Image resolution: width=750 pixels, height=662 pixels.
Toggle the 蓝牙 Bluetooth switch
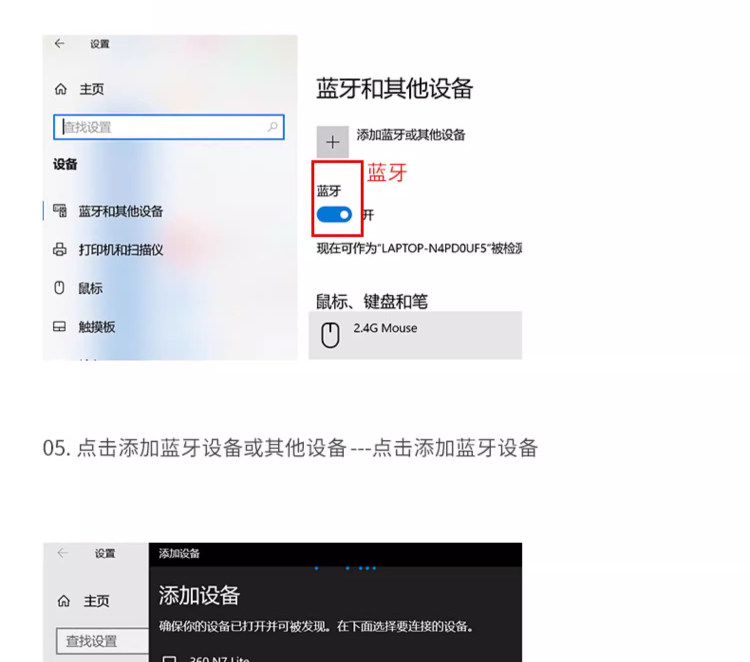[334, 215]
